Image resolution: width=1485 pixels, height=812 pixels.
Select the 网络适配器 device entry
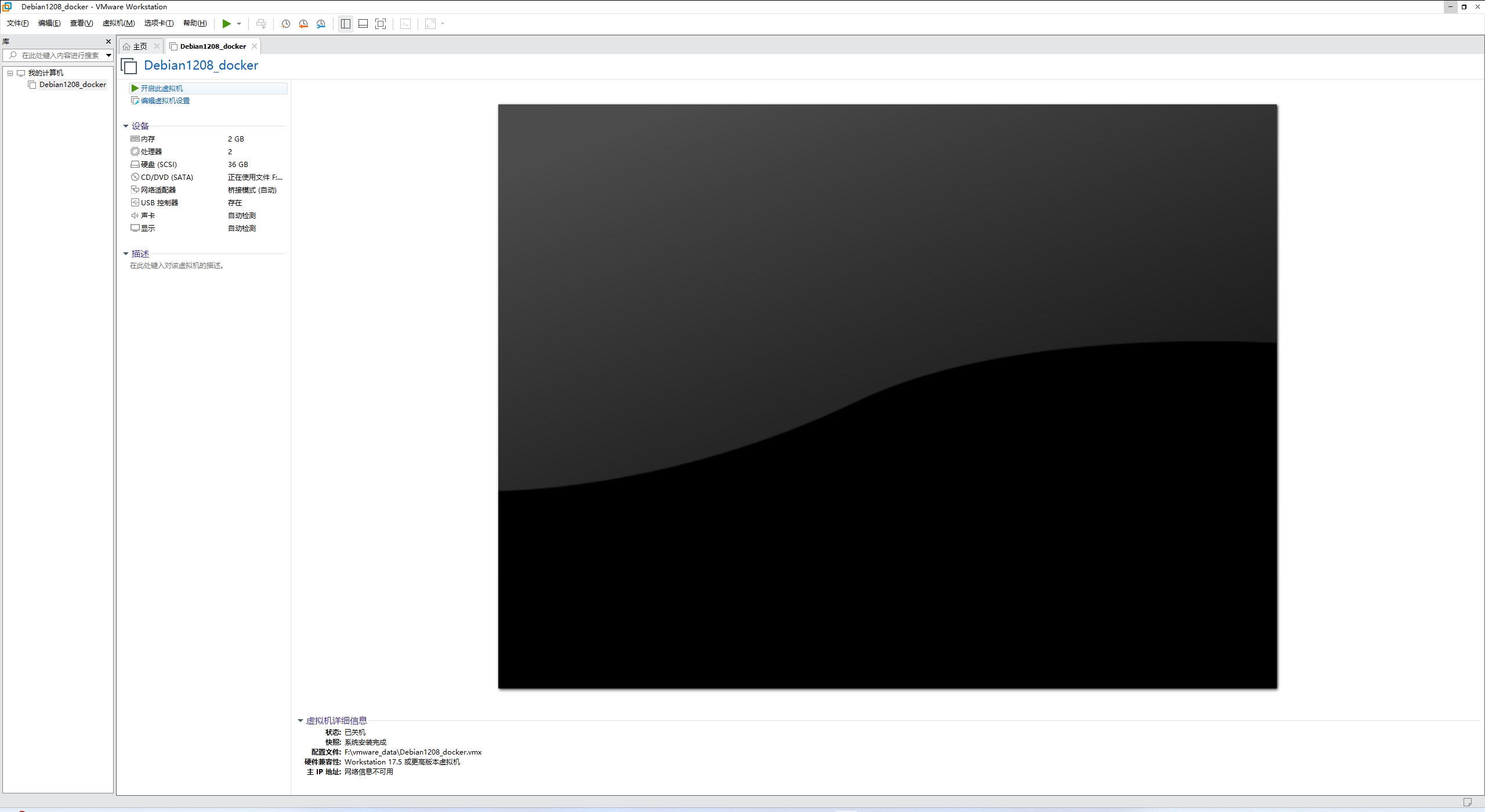(158, 190)
